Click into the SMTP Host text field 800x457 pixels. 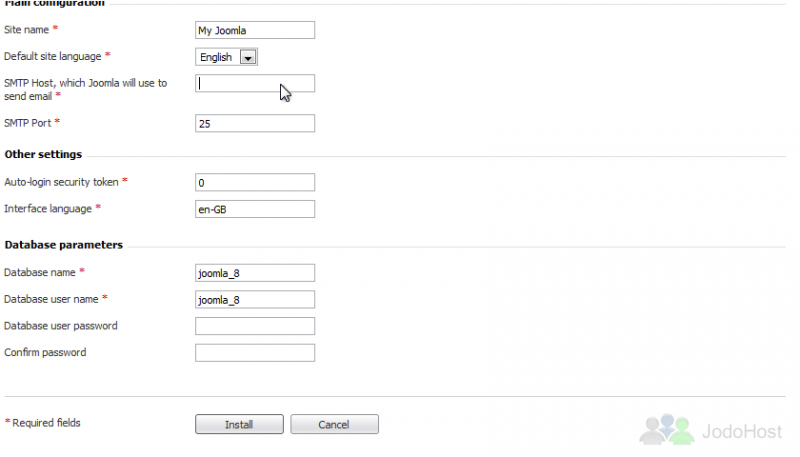pos(255,83)
